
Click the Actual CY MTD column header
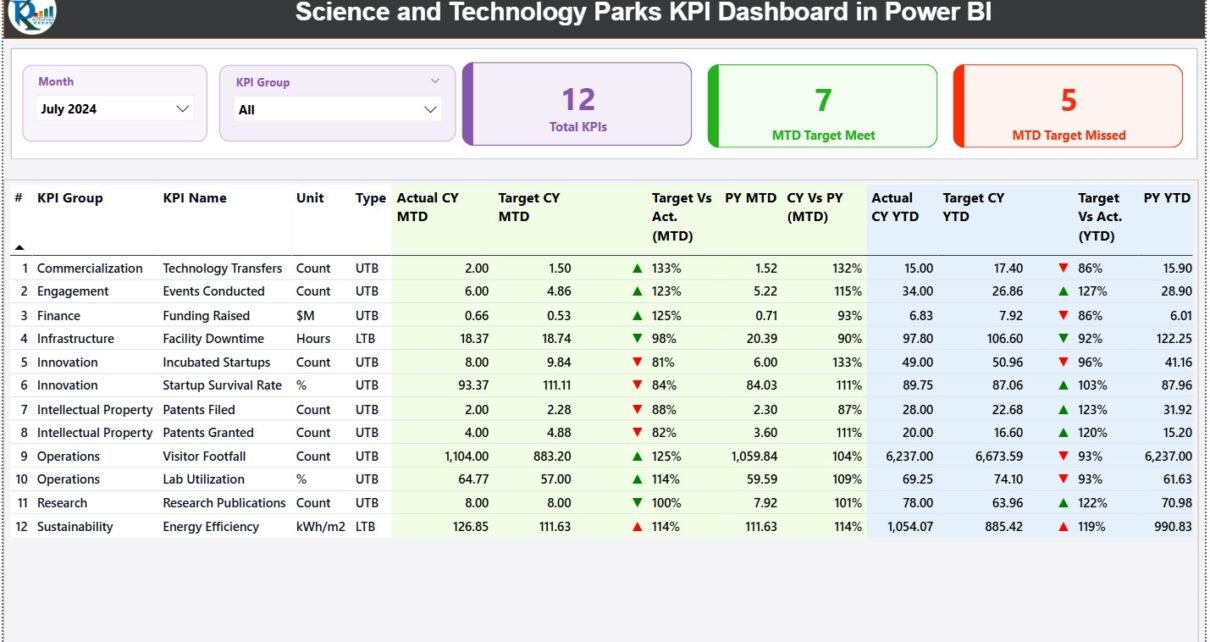pos(427,207)
